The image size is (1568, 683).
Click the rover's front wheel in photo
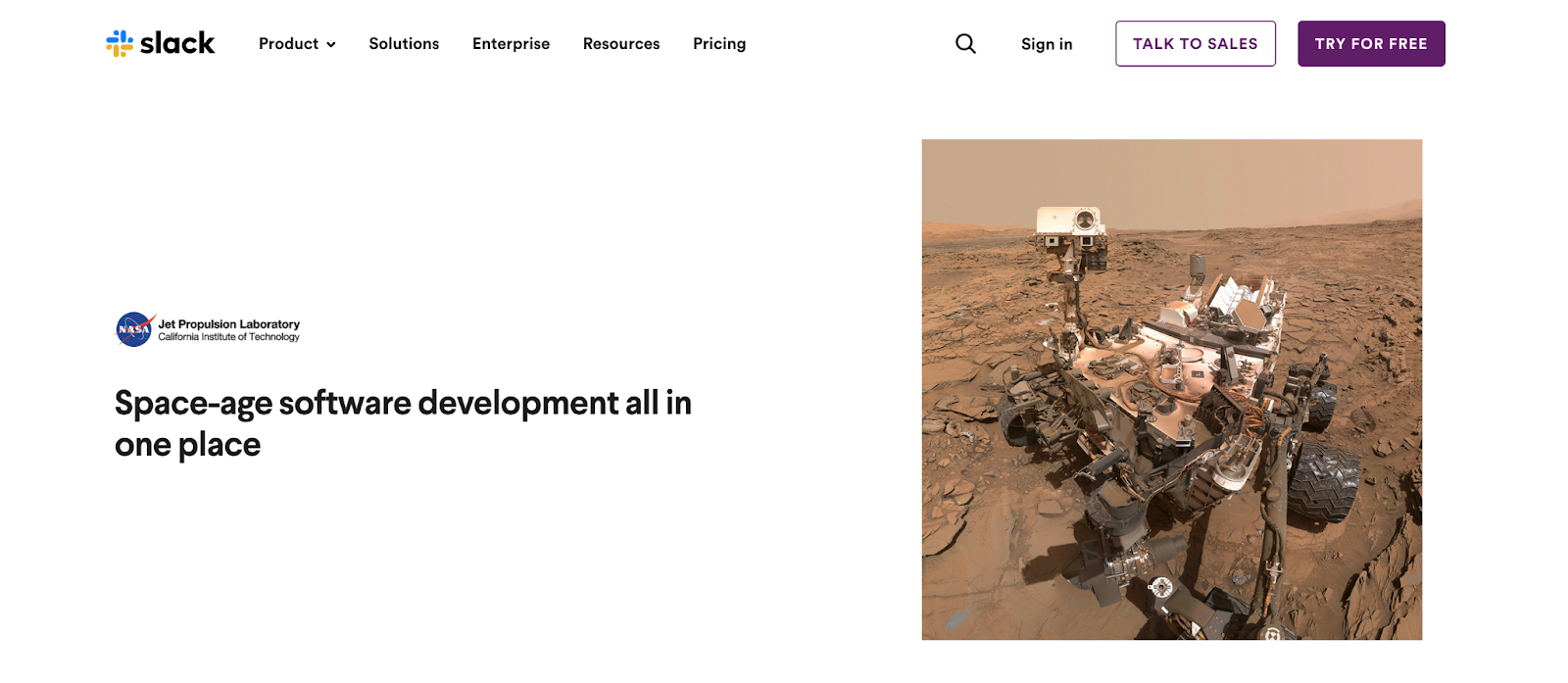[1323, 482]
